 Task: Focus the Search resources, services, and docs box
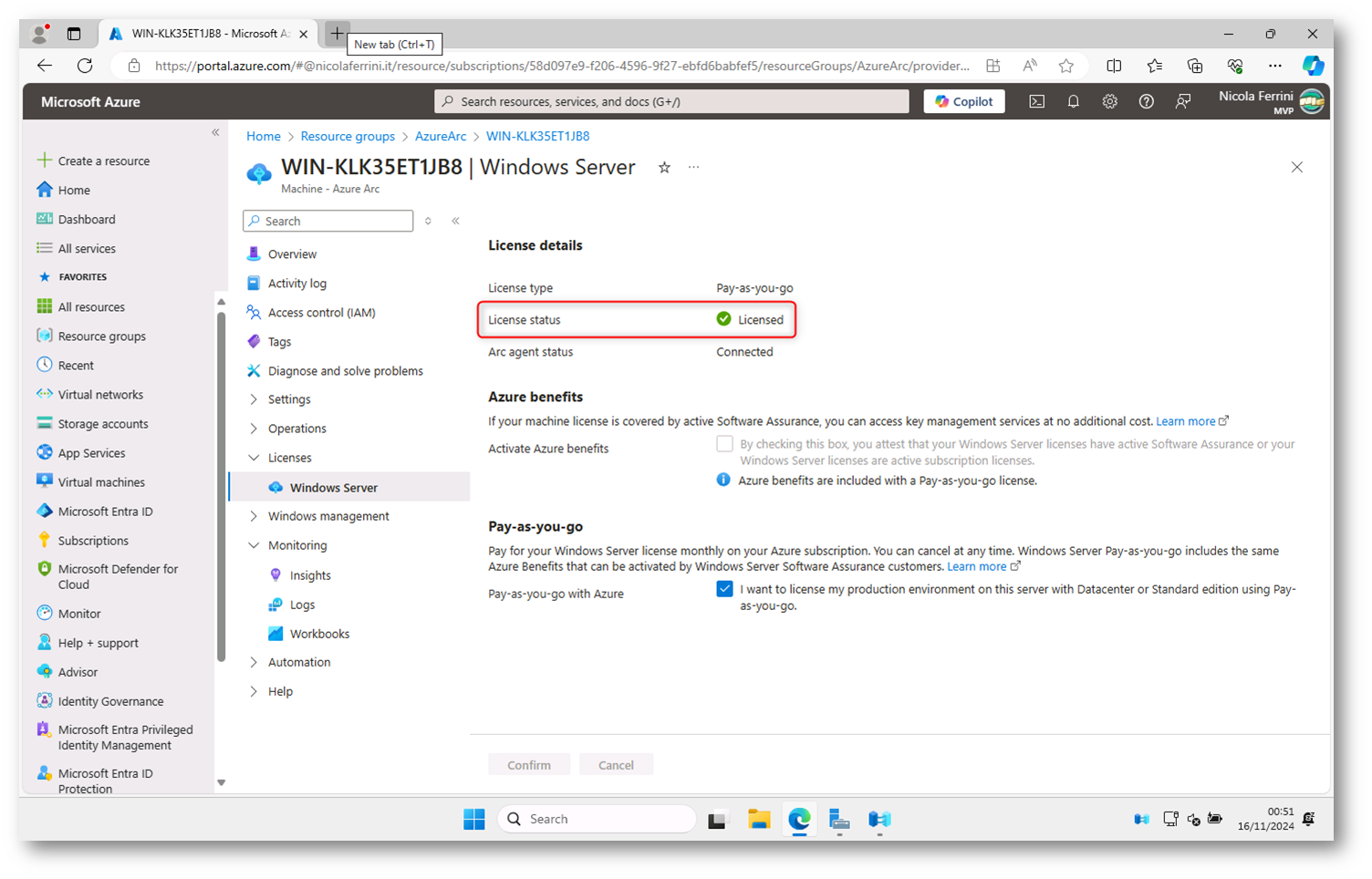pyautogui.click(x=672, y=101)
